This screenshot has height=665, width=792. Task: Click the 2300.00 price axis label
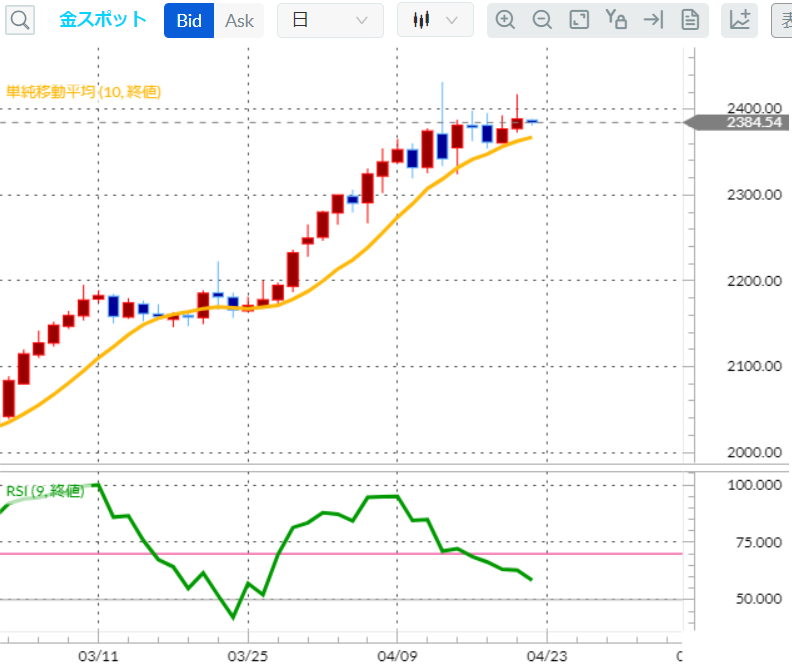(x=754, y=195)
